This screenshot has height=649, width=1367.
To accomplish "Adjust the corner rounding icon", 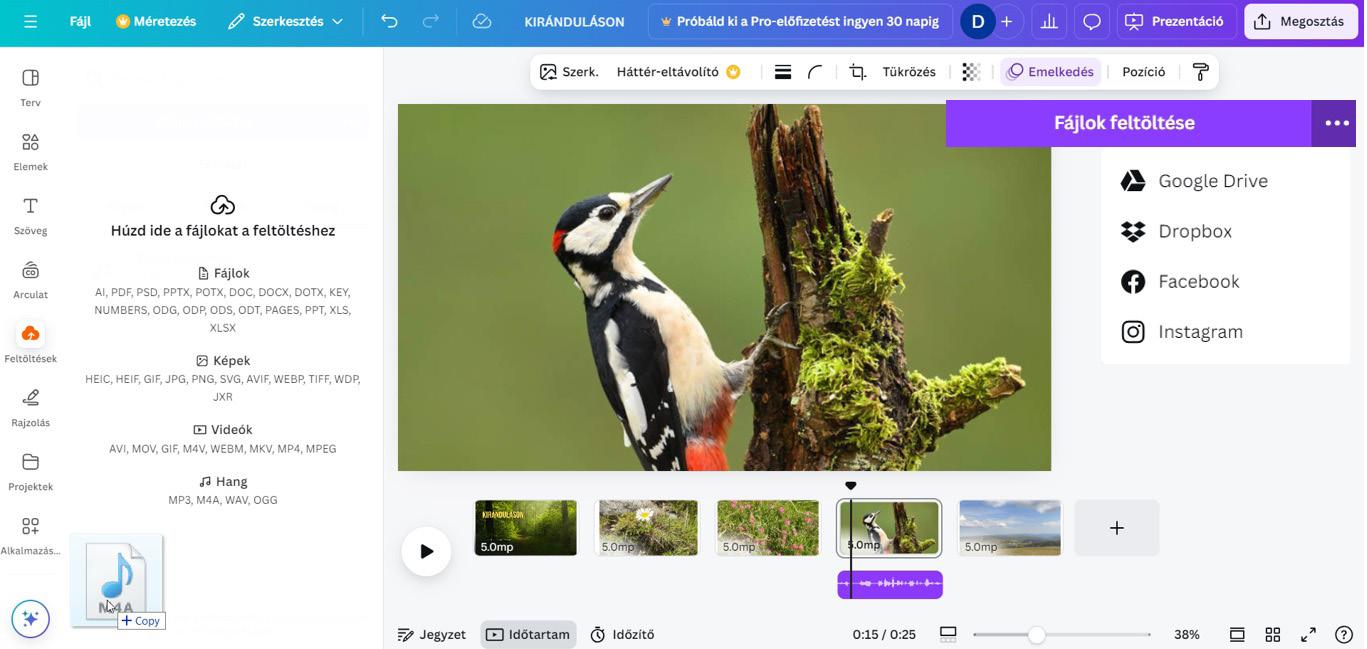I will [x=815, y=72].
